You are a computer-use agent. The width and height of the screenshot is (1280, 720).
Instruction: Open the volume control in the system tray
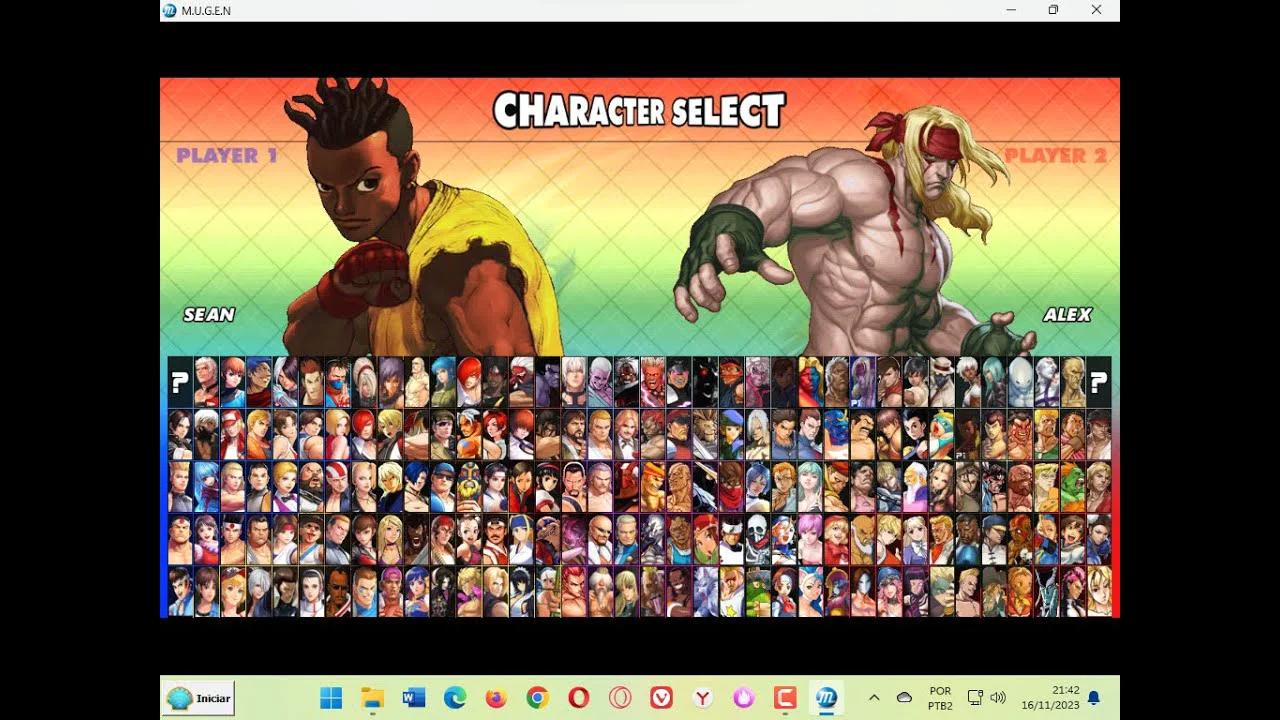click(997, 698)
